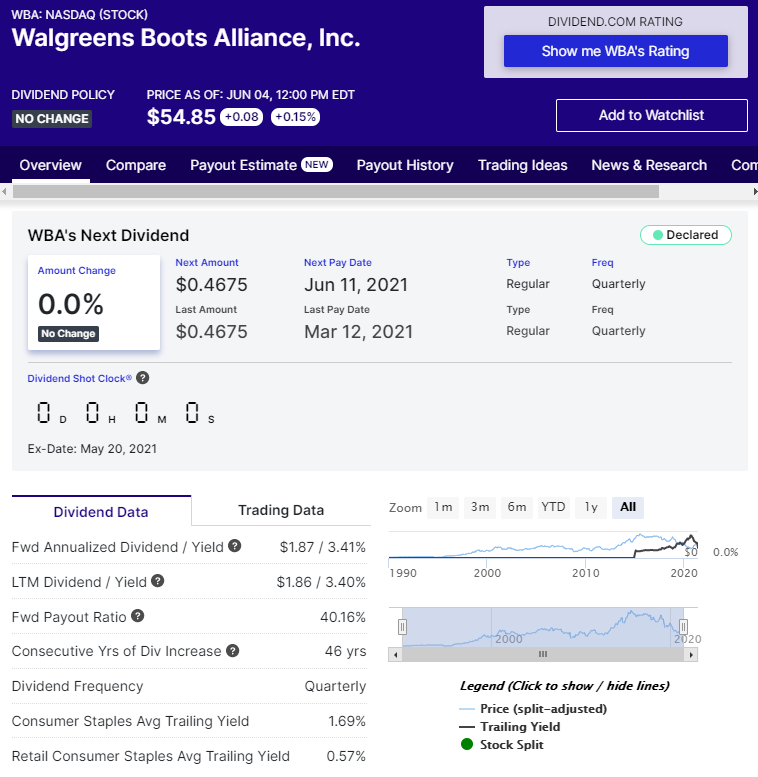Click the Declared status badge
The width and height of the screenshot is (758, 777).
pyautogui.click(x=686, y=235)
